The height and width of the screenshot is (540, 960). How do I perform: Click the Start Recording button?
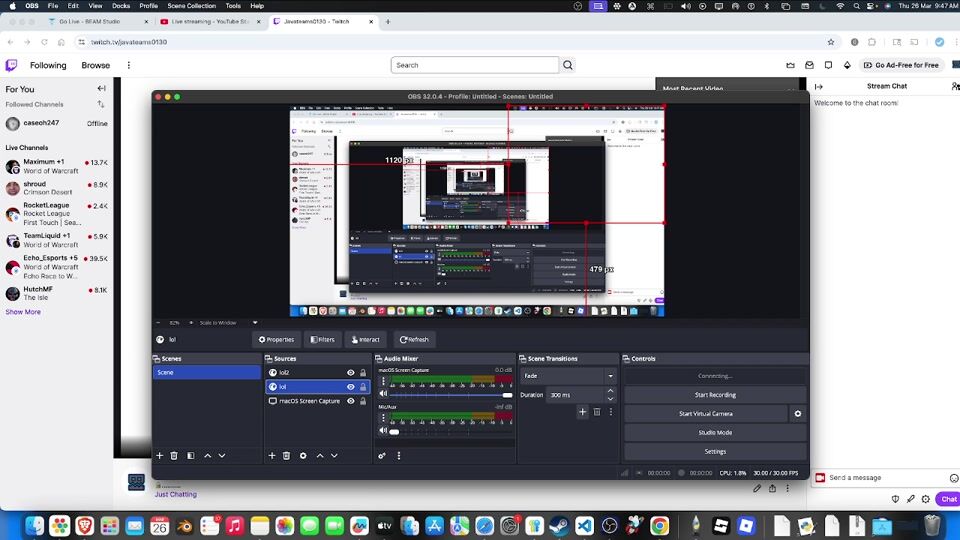click(x=715, y=395)
